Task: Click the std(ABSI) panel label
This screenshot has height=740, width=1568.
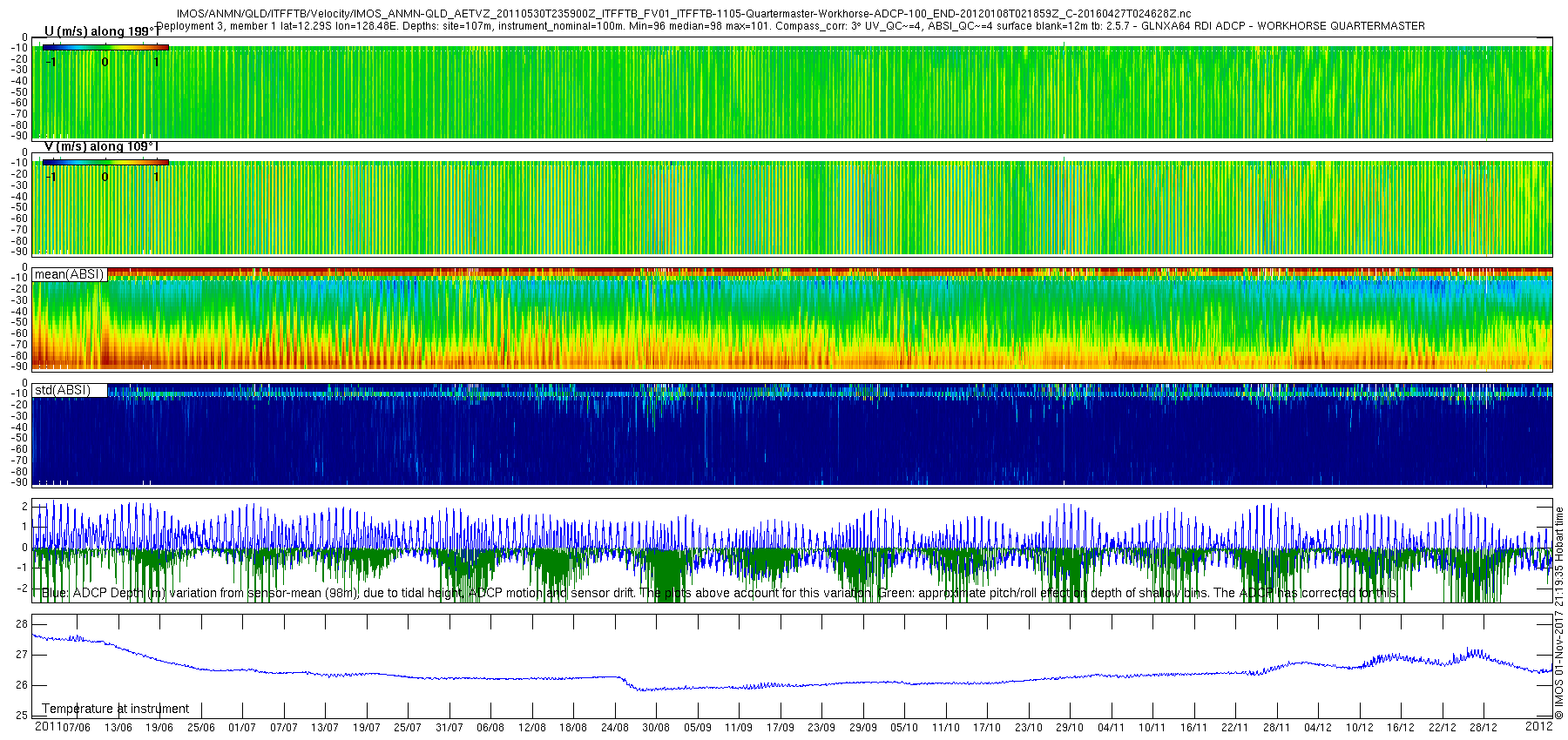Action: 62,390
